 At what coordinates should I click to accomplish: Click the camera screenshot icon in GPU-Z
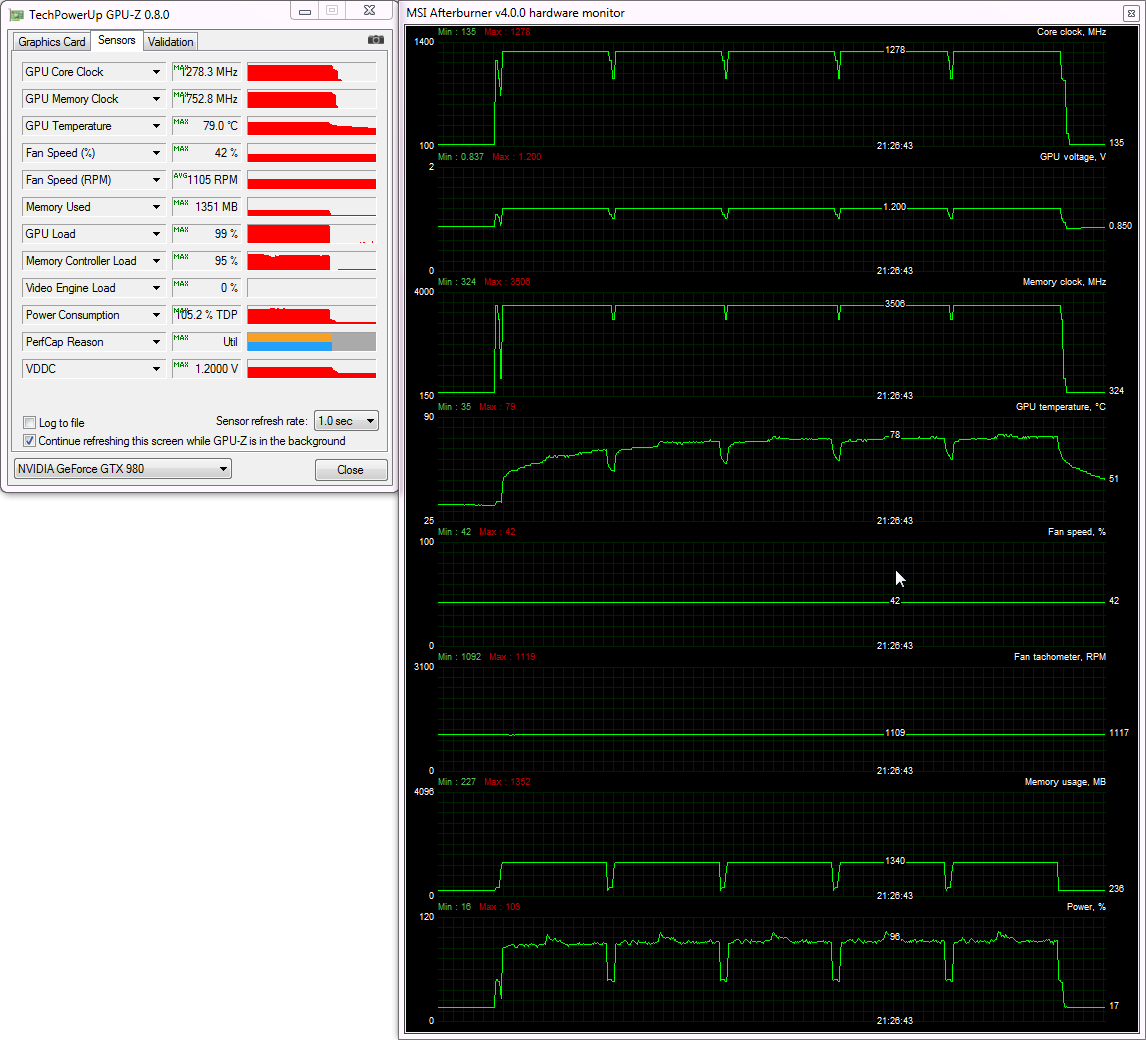[x=375, y=40]
